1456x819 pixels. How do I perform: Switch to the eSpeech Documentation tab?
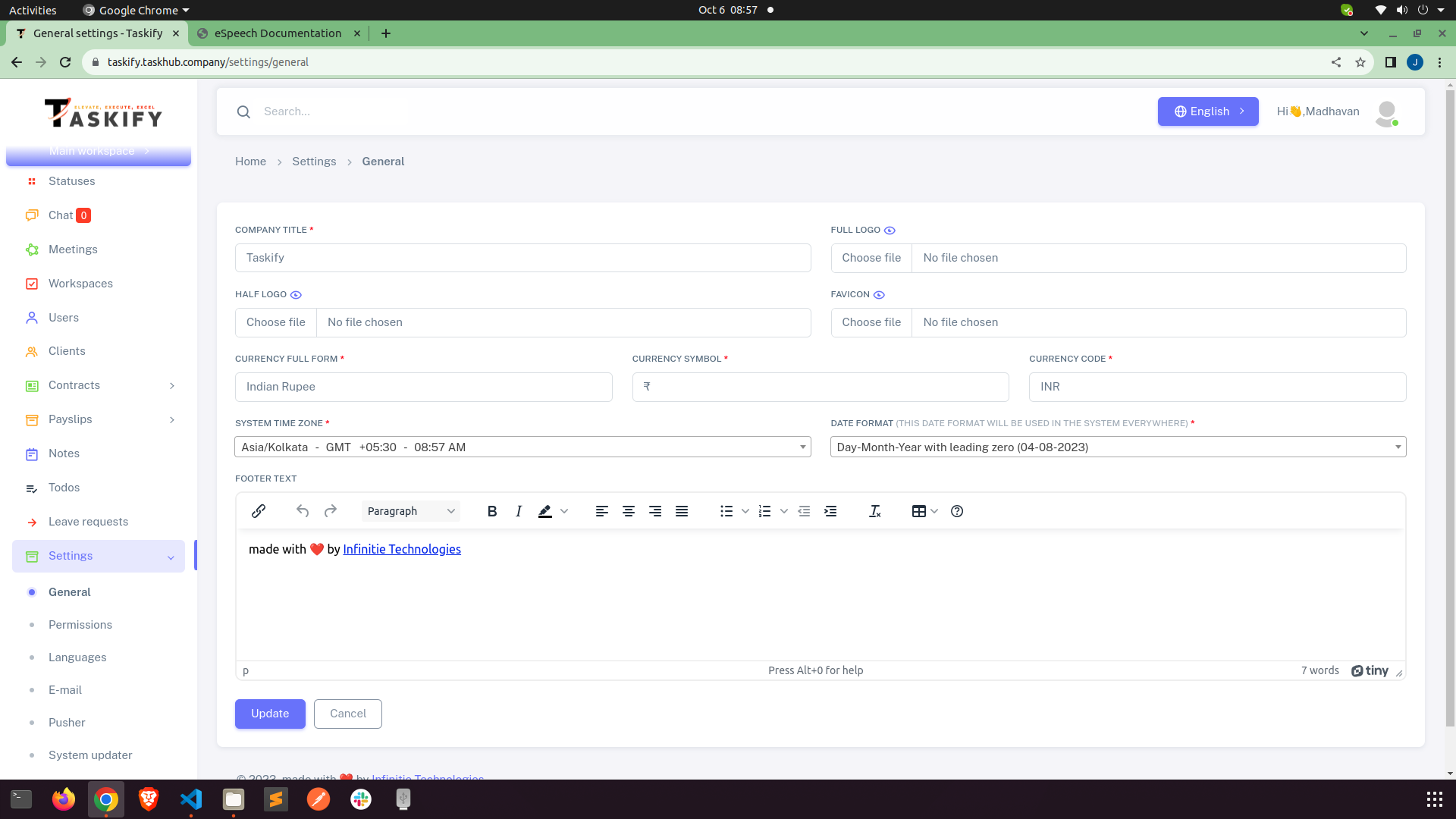278,33
